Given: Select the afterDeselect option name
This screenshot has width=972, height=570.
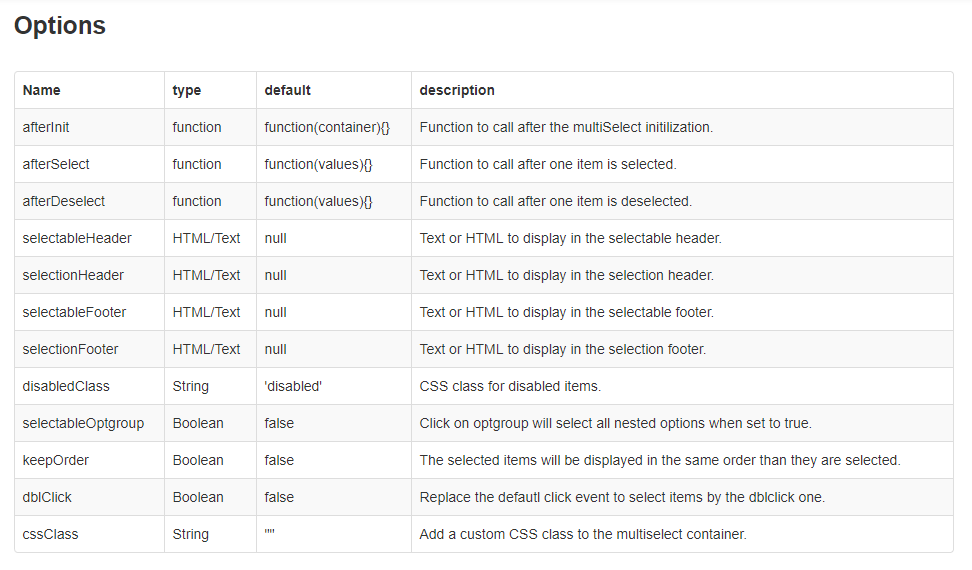Looking at the screenshot, I should (64, 201).
